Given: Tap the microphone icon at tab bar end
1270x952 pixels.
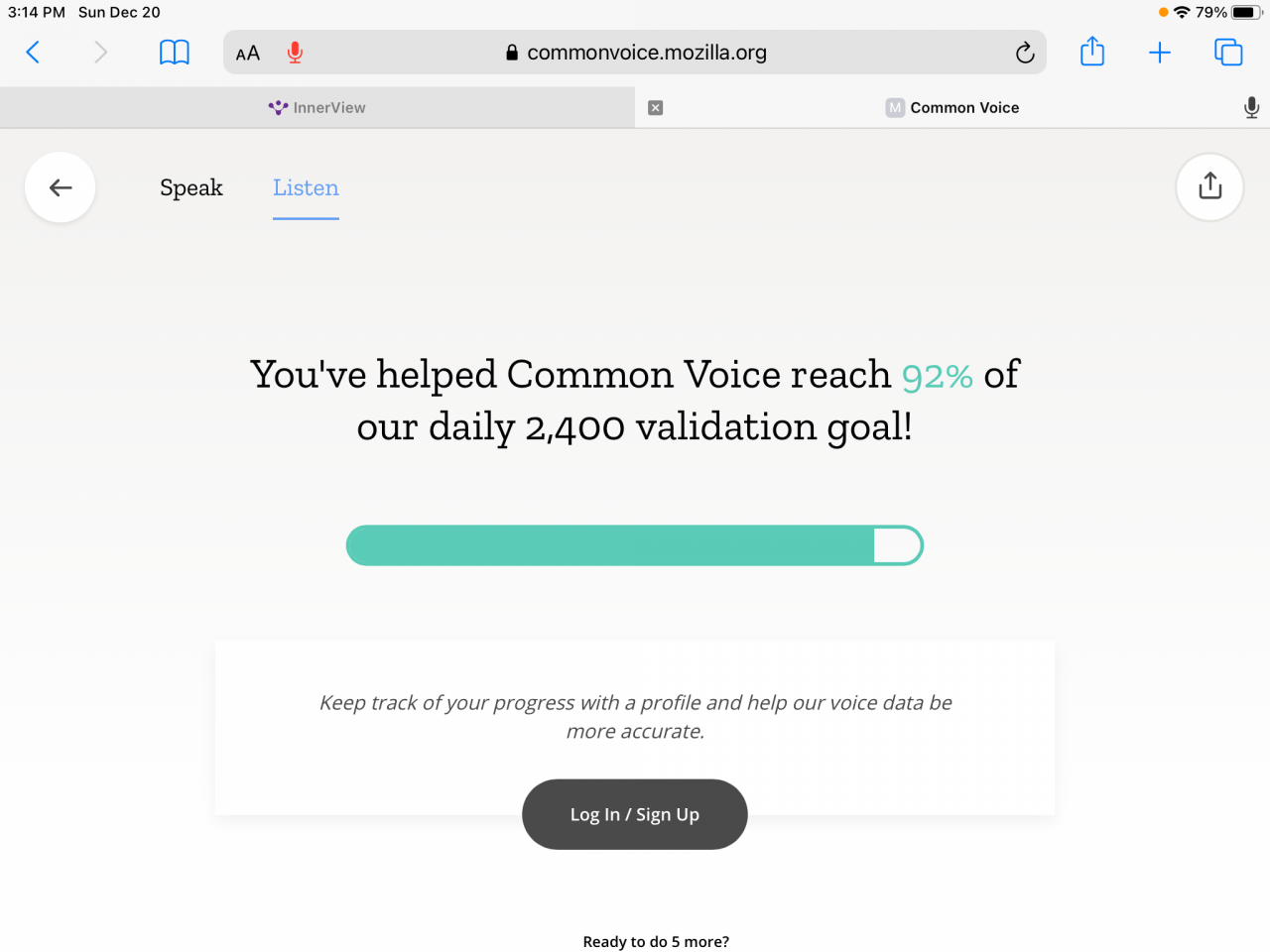Looking at the screenshot, I should [x=1252, y=107].
